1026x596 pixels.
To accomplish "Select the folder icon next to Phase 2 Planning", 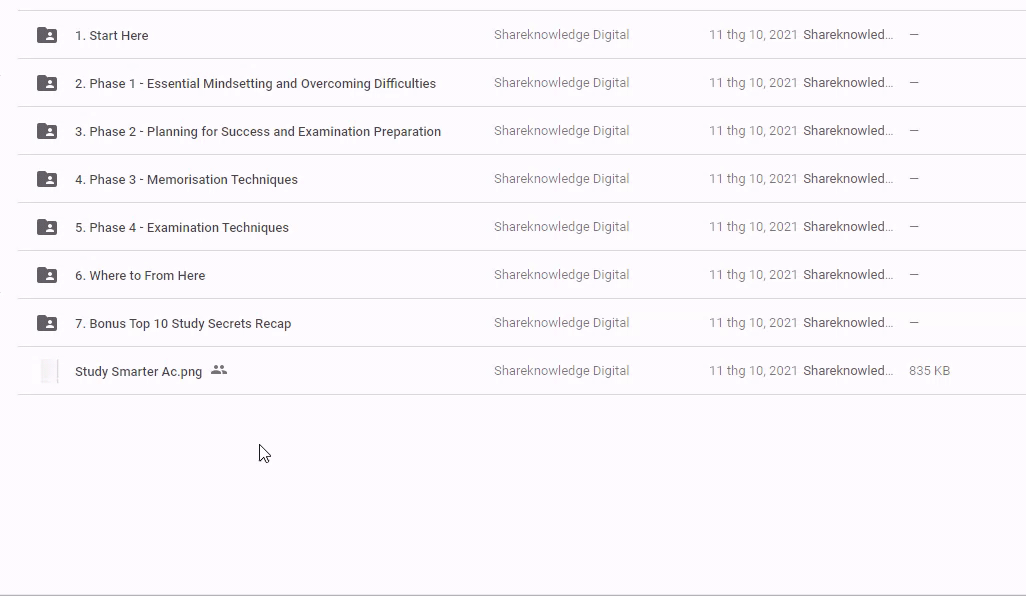I will (x=47, y=131).
